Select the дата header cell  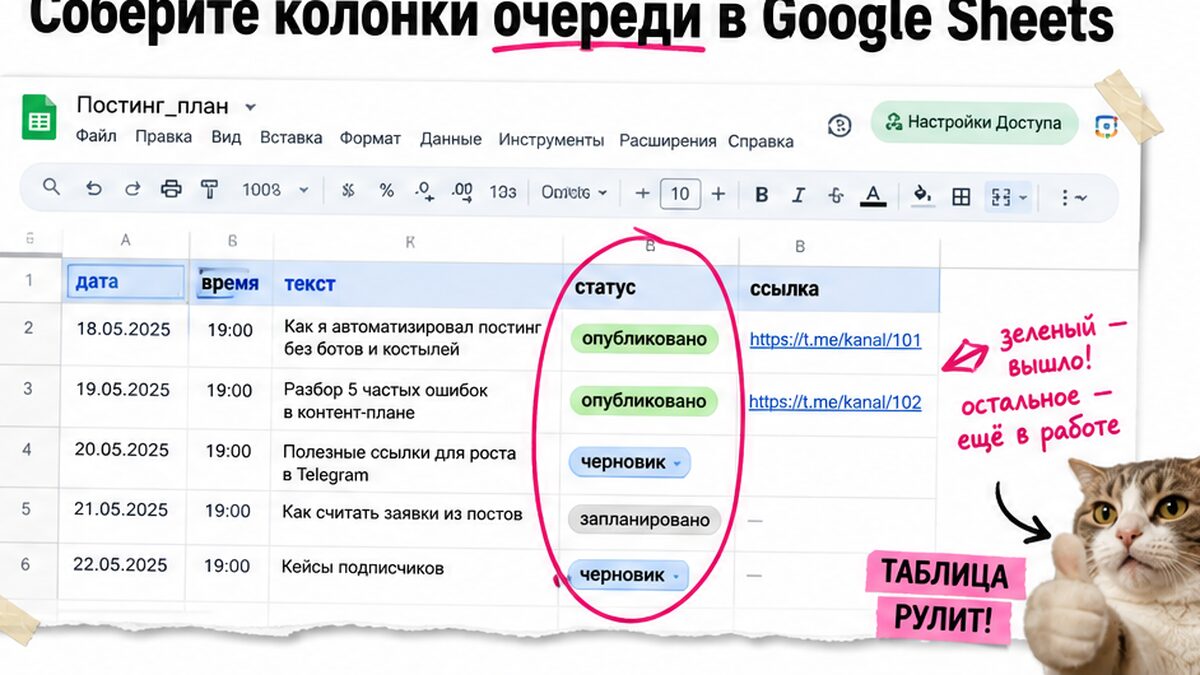(126, 281)
